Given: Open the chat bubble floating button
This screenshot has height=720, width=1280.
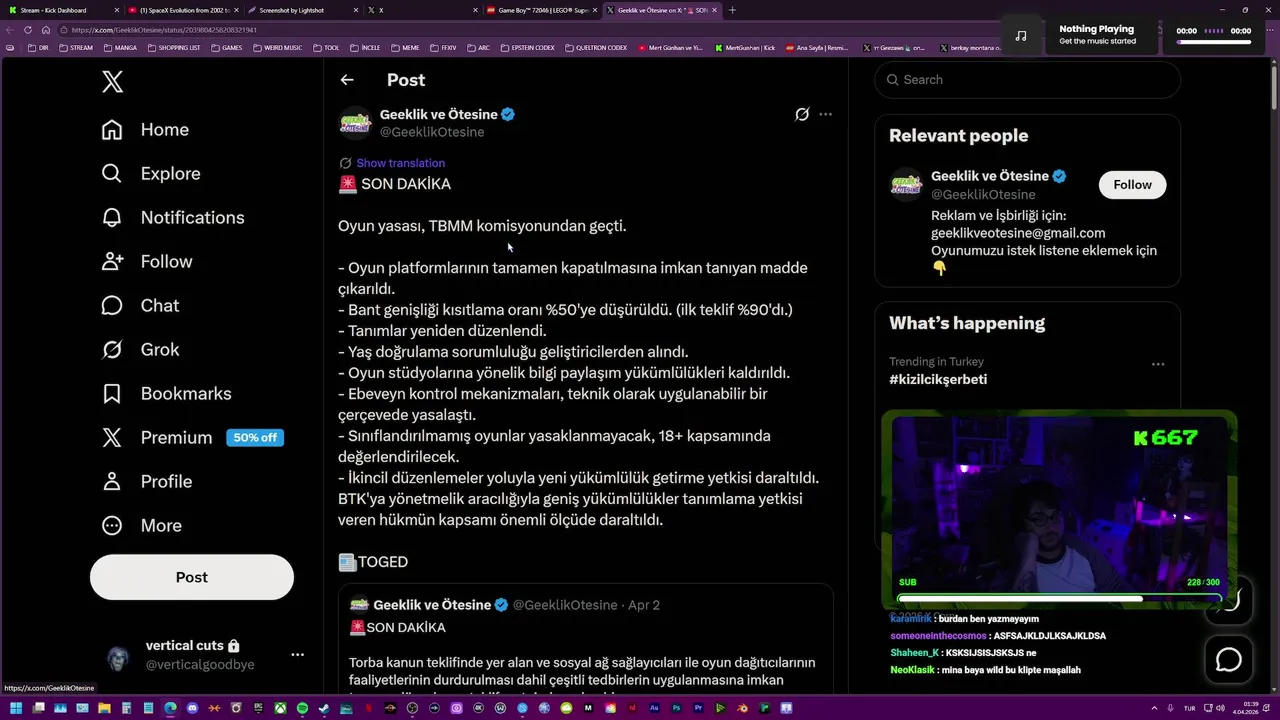Looking at the screenshot, I should (x=1228, y=660).
